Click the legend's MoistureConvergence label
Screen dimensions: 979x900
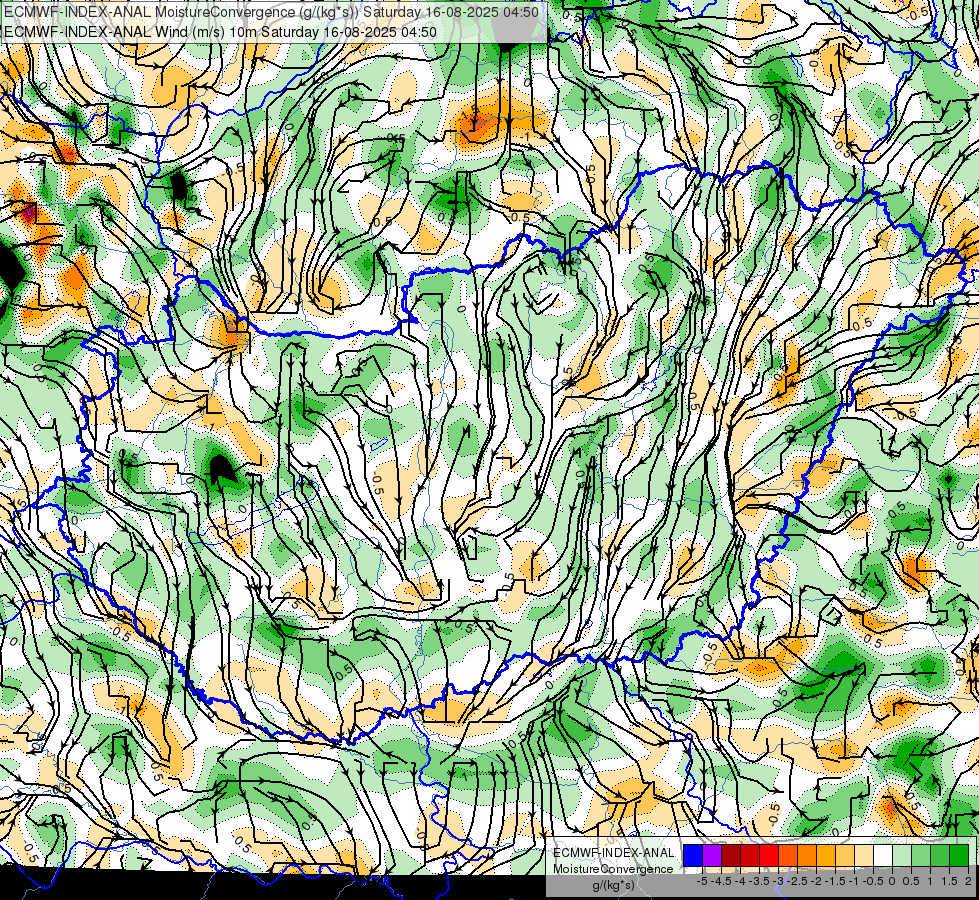[613, 869]
